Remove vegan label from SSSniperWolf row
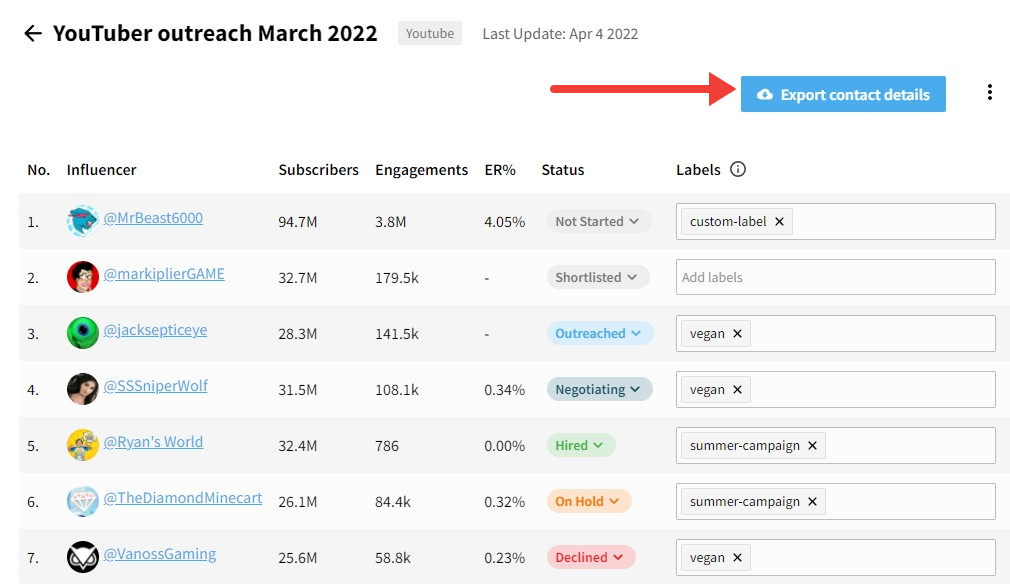The image size is (1010, 584). (x=738, y=390)
